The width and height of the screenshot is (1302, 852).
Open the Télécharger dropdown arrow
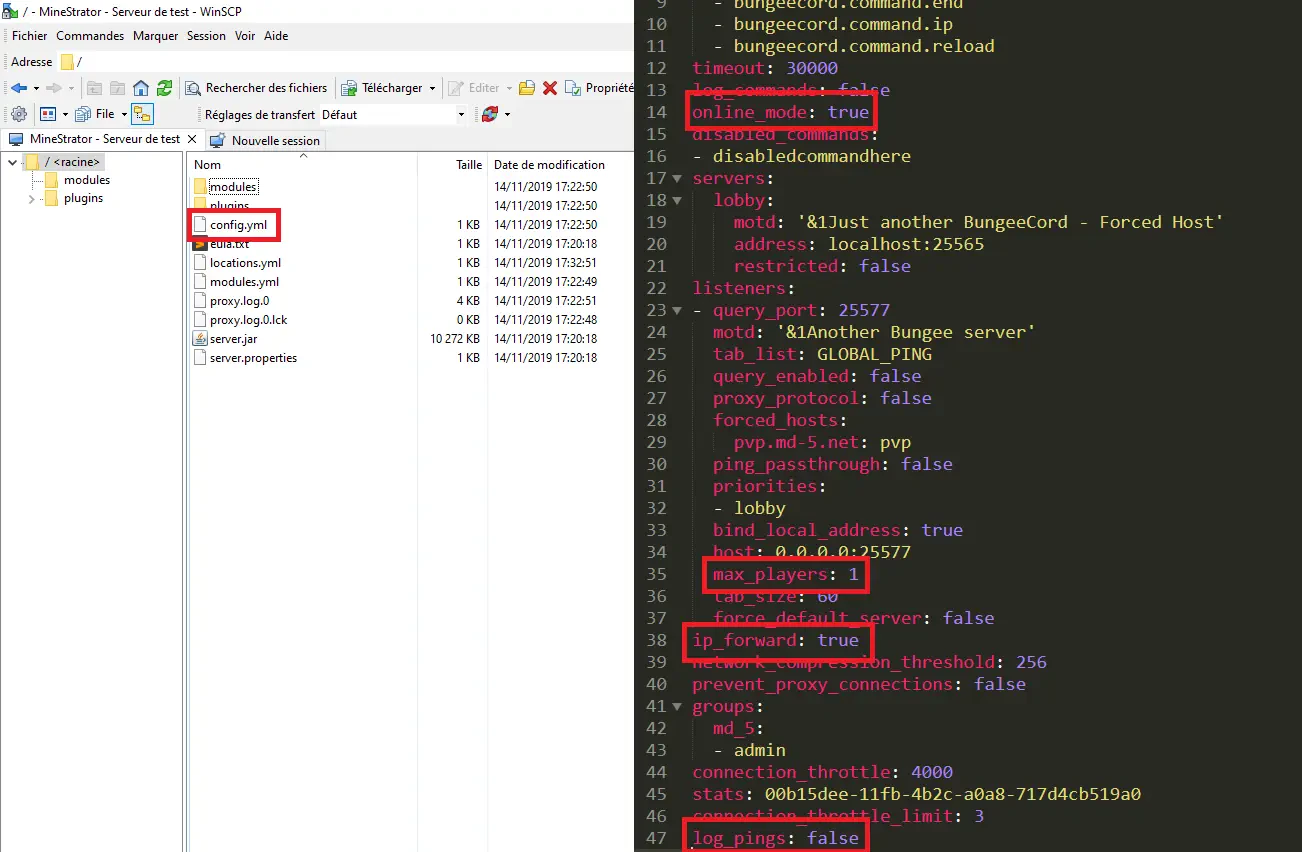(x=433, y=88)
